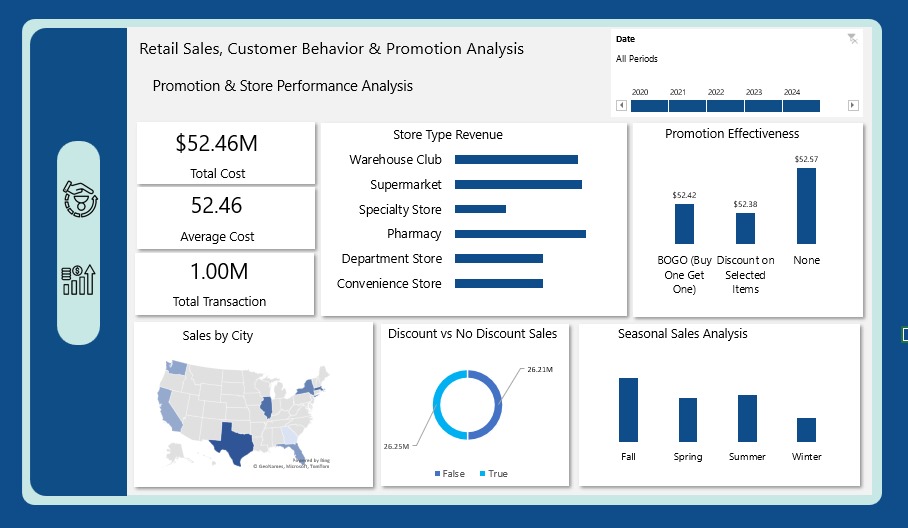Click the Spring seasonal sales bar
The height and width of the screenshot is (528, 908).
[688, 420]
